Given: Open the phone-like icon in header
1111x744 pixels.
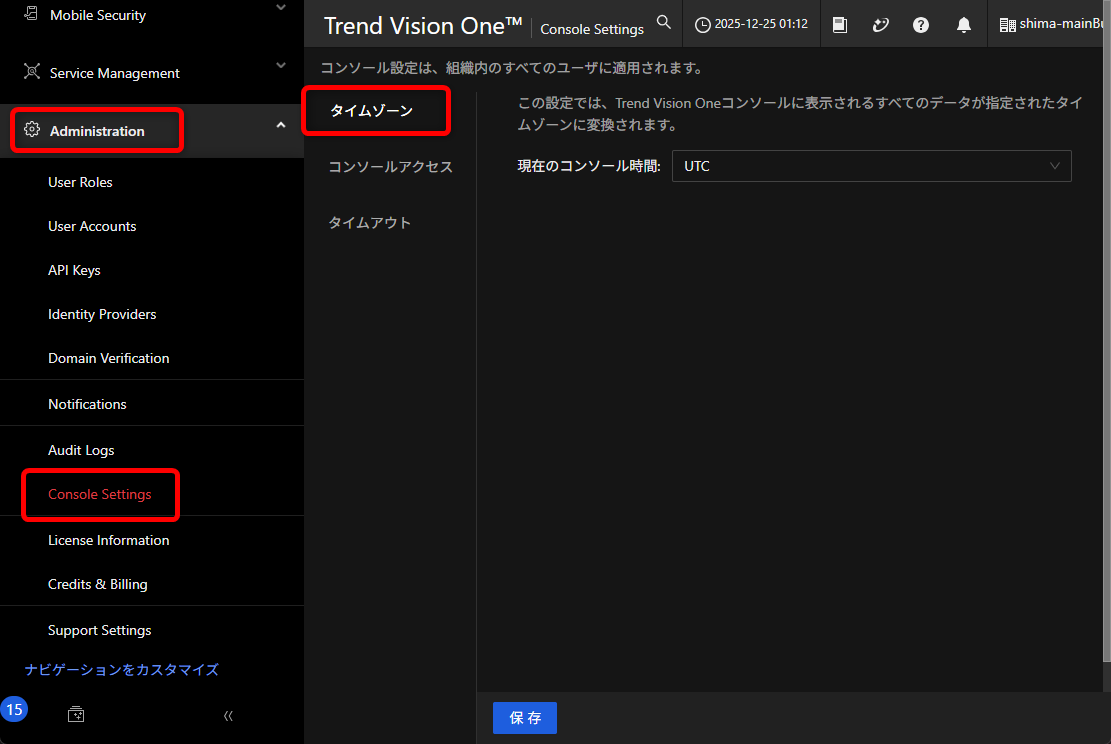Looking at the screenshot, I should click(x=880, y=25).
